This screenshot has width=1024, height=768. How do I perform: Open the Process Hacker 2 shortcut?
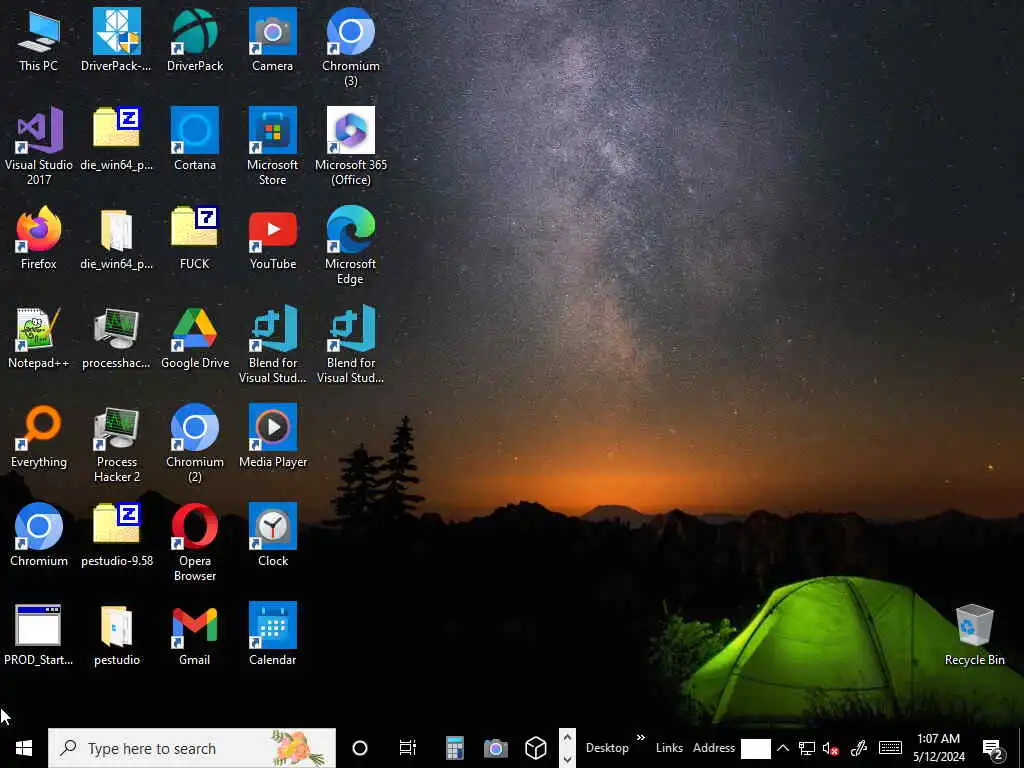click(116, 443)
